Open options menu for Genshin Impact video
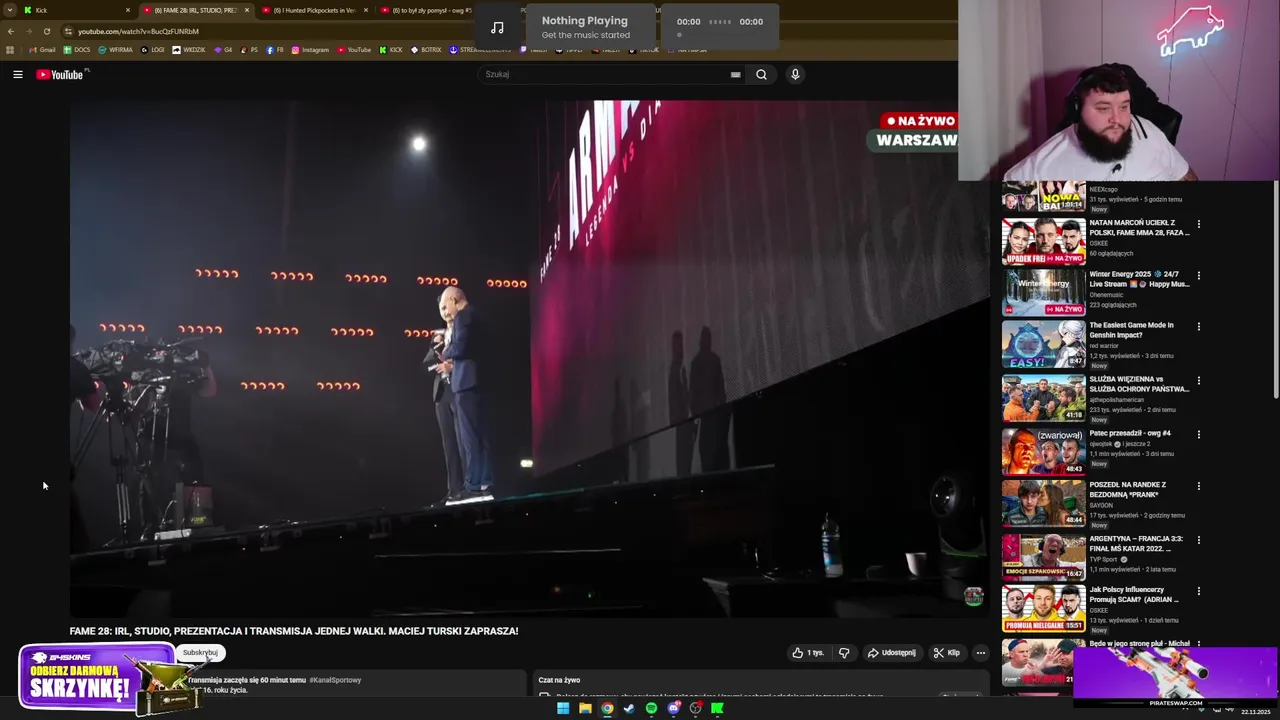The width and height of the screenshot is (1280, 720). point(1199,326)
